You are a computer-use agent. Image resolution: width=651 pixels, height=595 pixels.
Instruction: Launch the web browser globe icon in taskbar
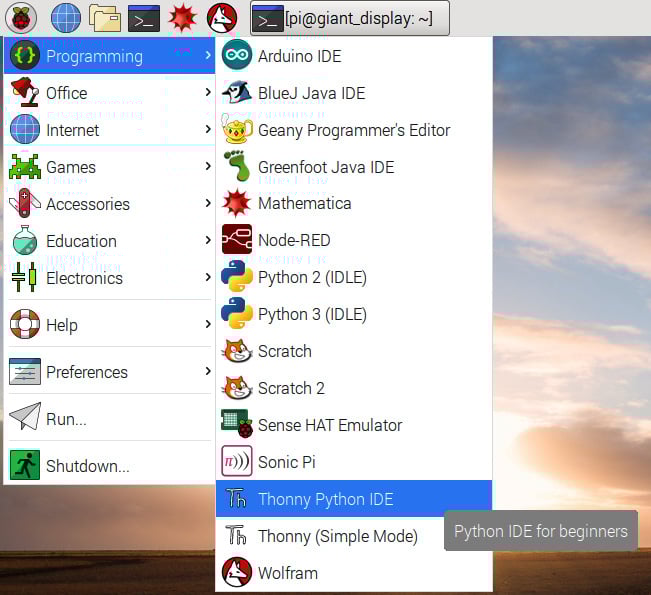point(66,18)
